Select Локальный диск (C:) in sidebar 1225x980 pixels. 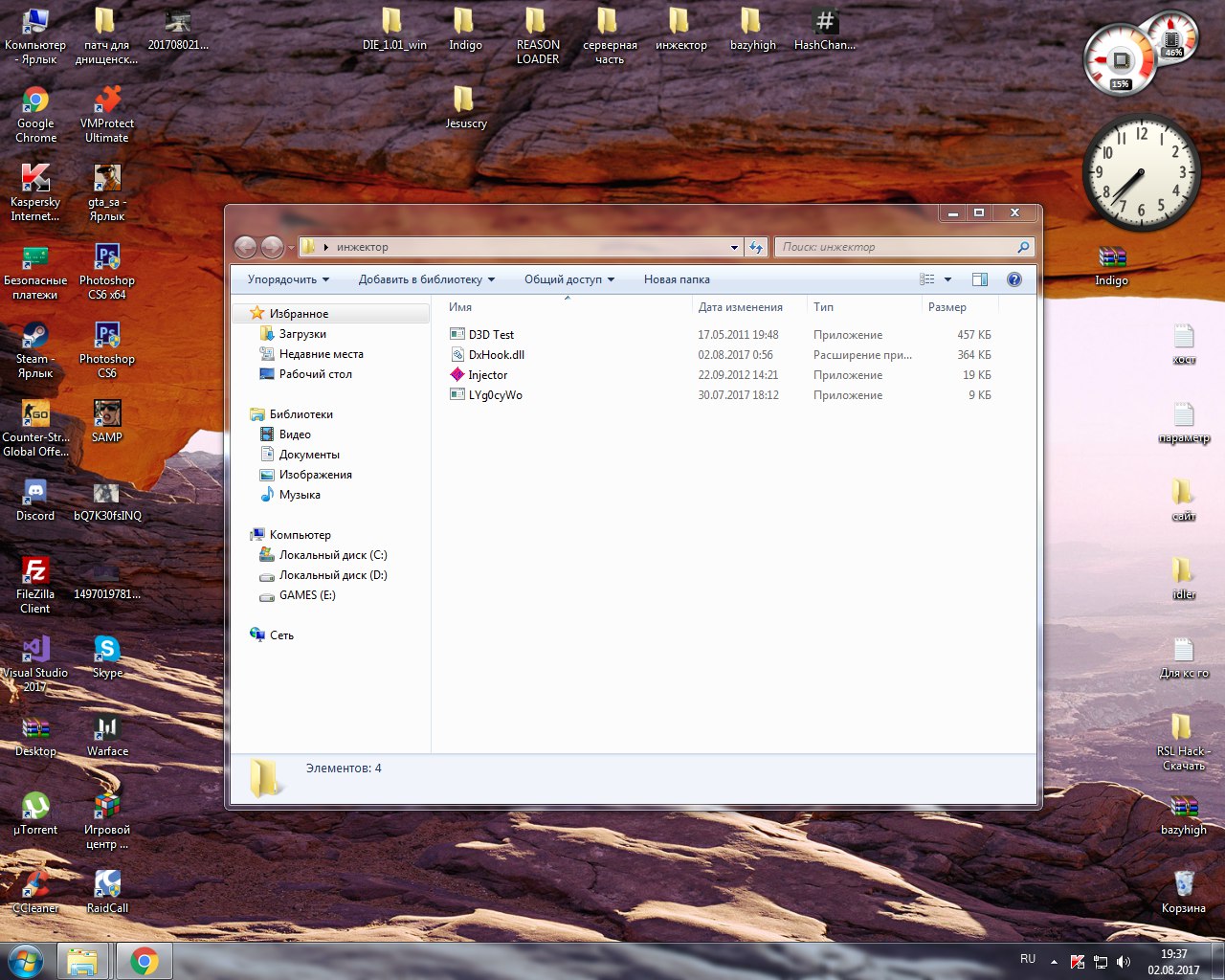point(332,555)
